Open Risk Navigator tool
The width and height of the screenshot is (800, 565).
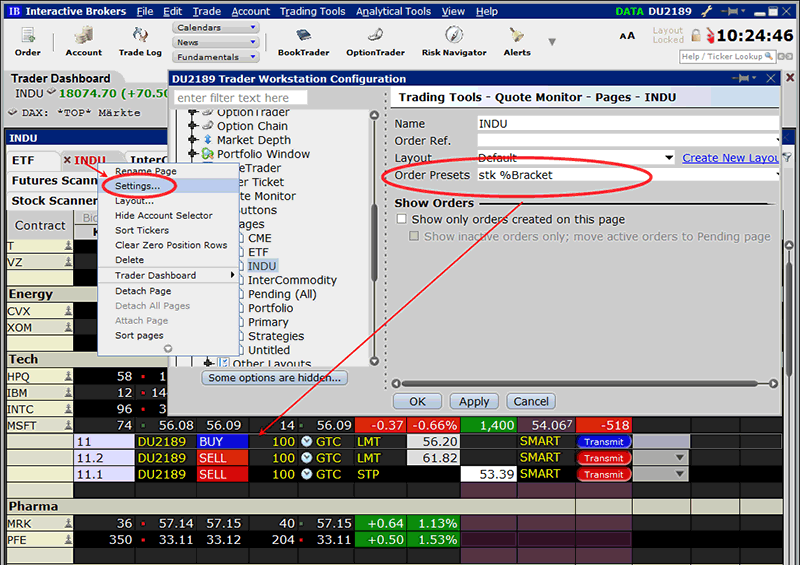pyautogui.click(x=454, y=41)
